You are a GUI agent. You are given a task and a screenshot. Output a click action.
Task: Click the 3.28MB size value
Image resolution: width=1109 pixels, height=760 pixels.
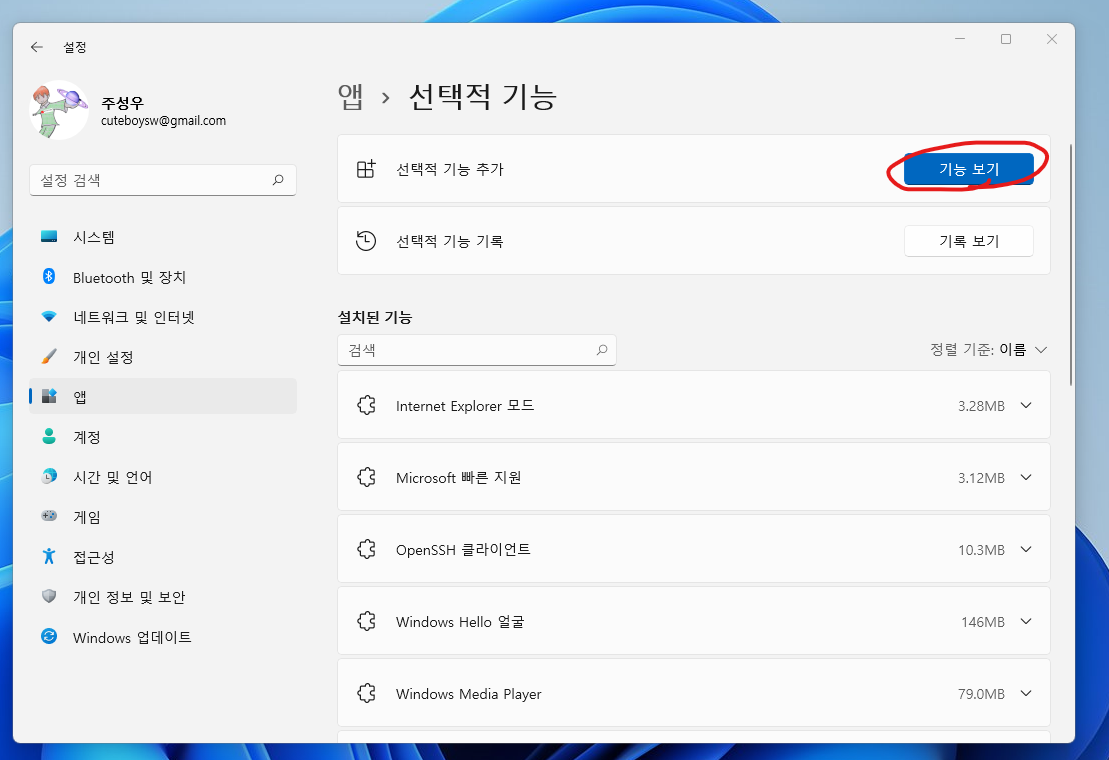pos(981,406)
